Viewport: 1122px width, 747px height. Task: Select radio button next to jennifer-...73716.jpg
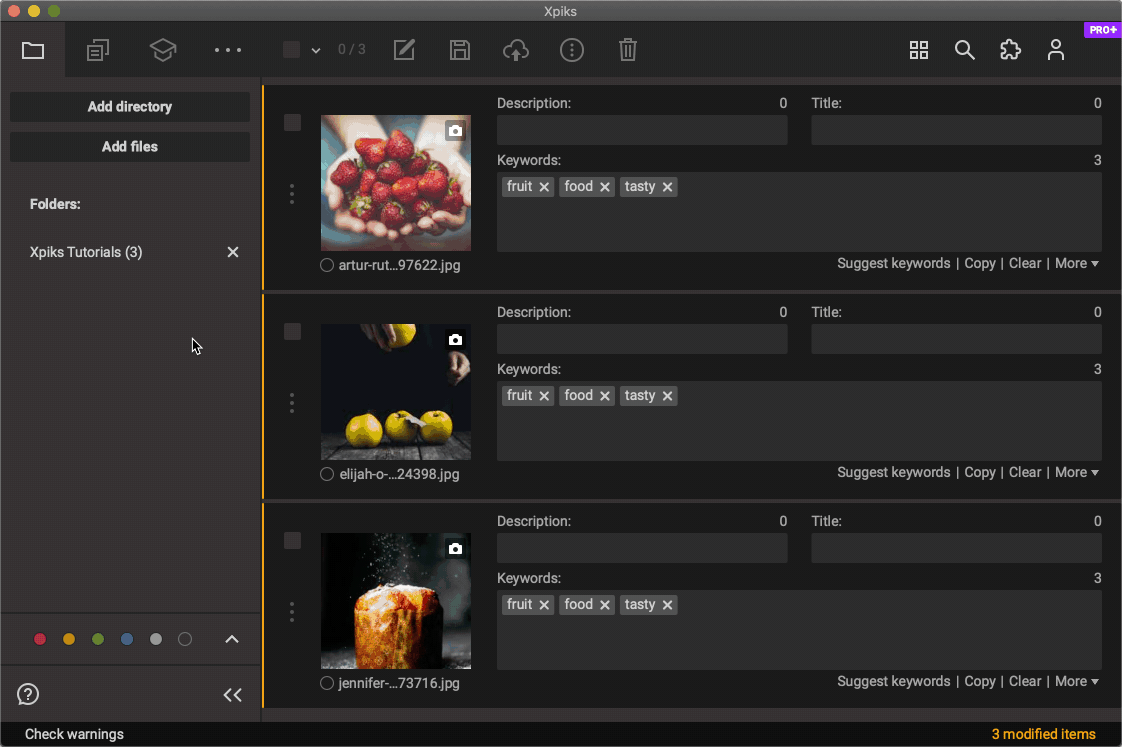(327, 683)
